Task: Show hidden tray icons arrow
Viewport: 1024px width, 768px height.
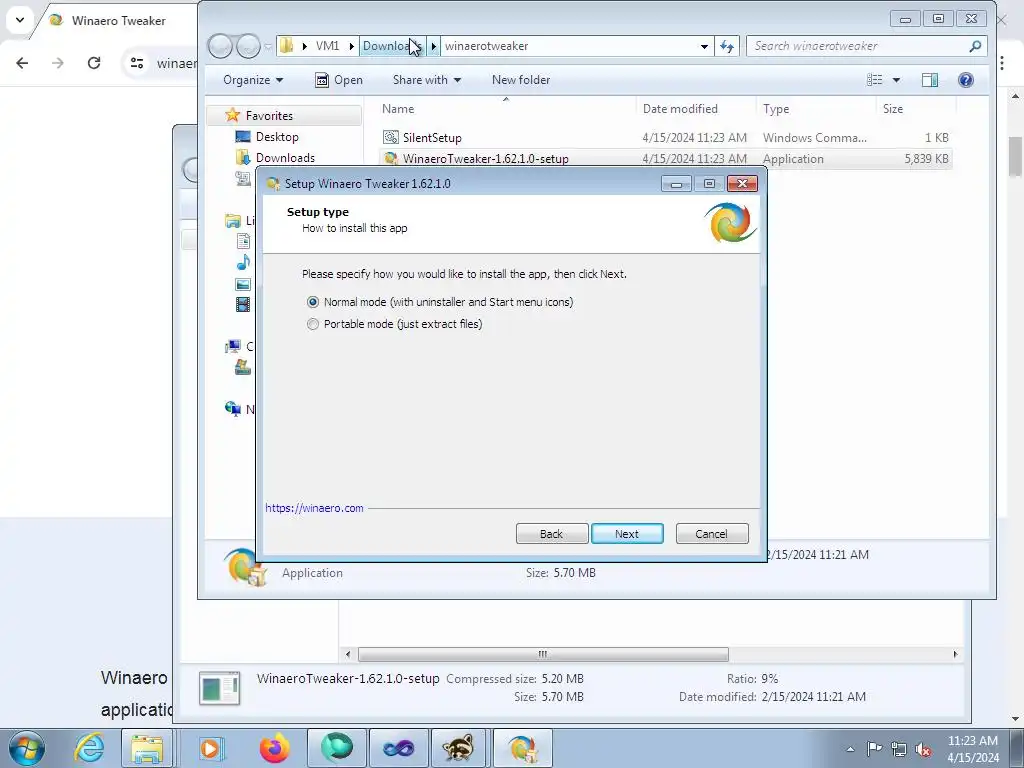Action: [850, 749]
